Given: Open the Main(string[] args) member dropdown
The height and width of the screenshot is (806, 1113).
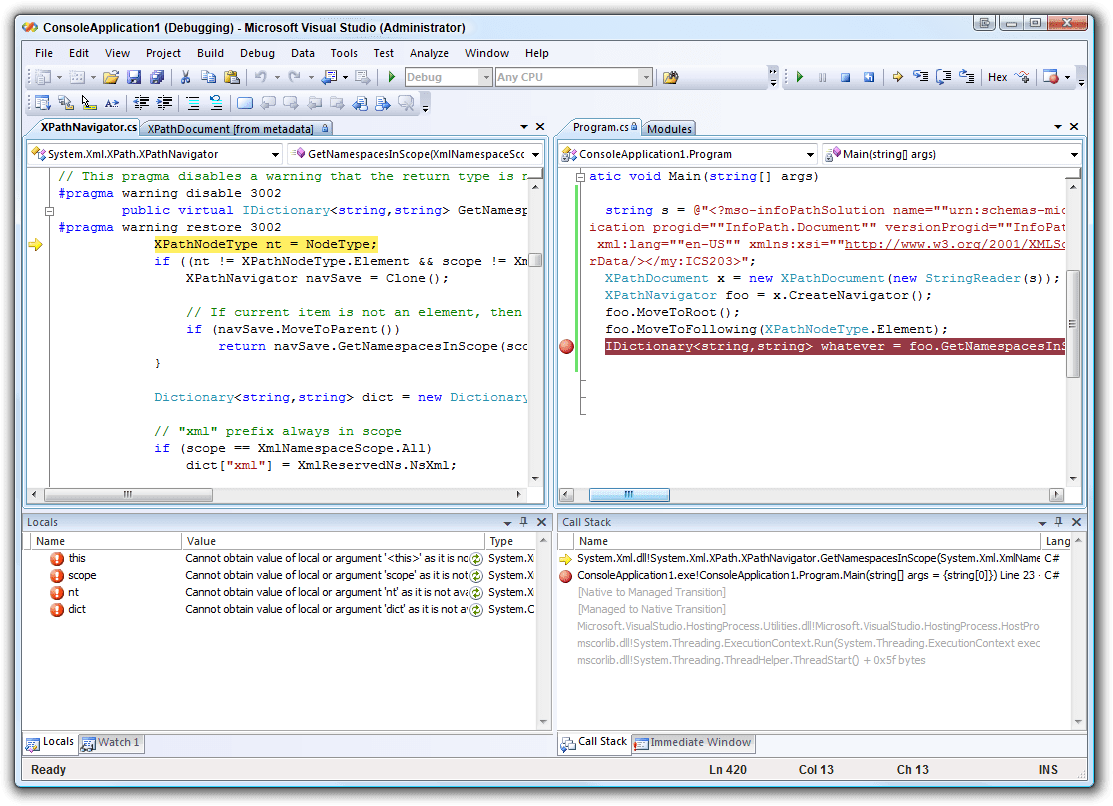Looking at the screenshot, I should tap(1074, 155).
